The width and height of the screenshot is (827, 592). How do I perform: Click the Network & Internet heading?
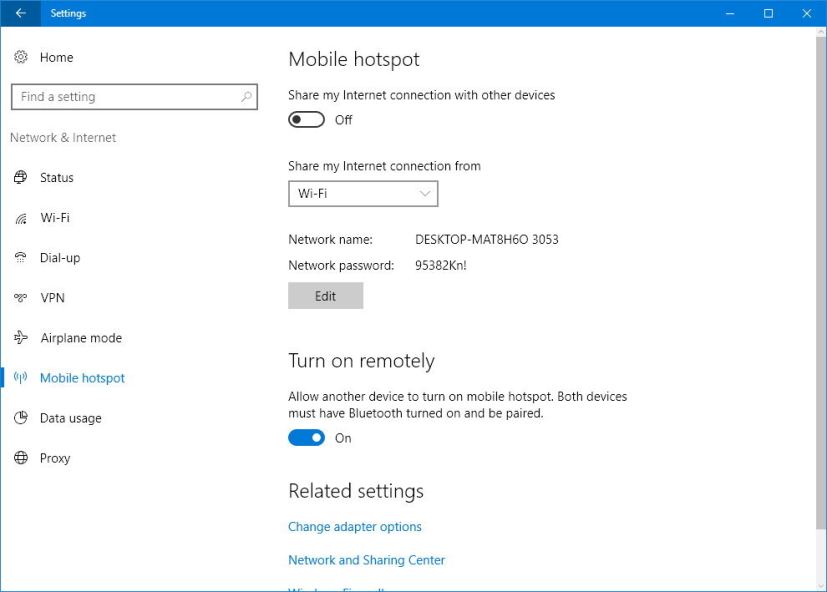point(63,138)
